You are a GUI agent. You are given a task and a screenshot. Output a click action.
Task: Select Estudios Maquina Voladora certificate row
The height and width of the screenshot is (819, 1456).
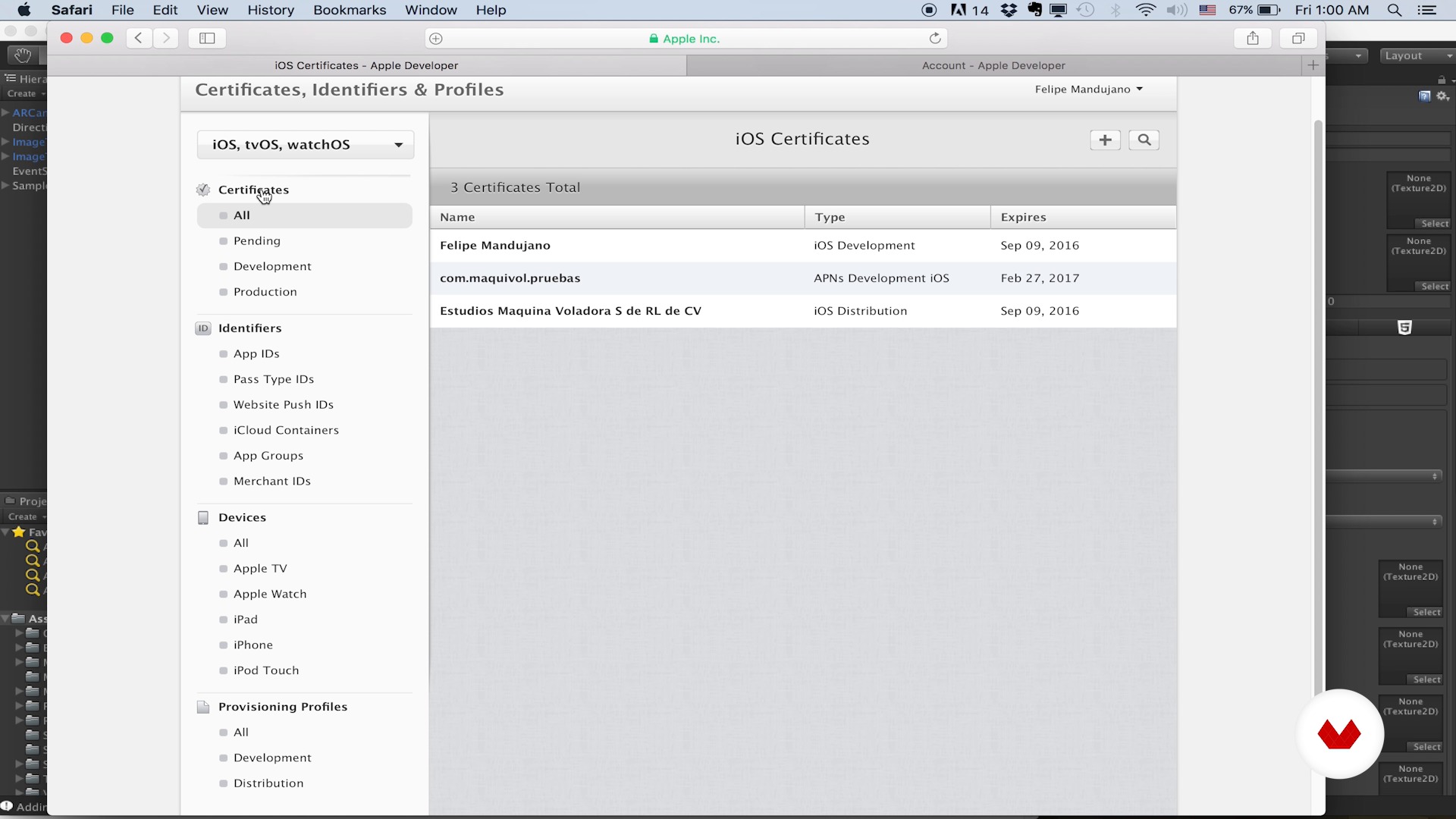coord(803,311)
